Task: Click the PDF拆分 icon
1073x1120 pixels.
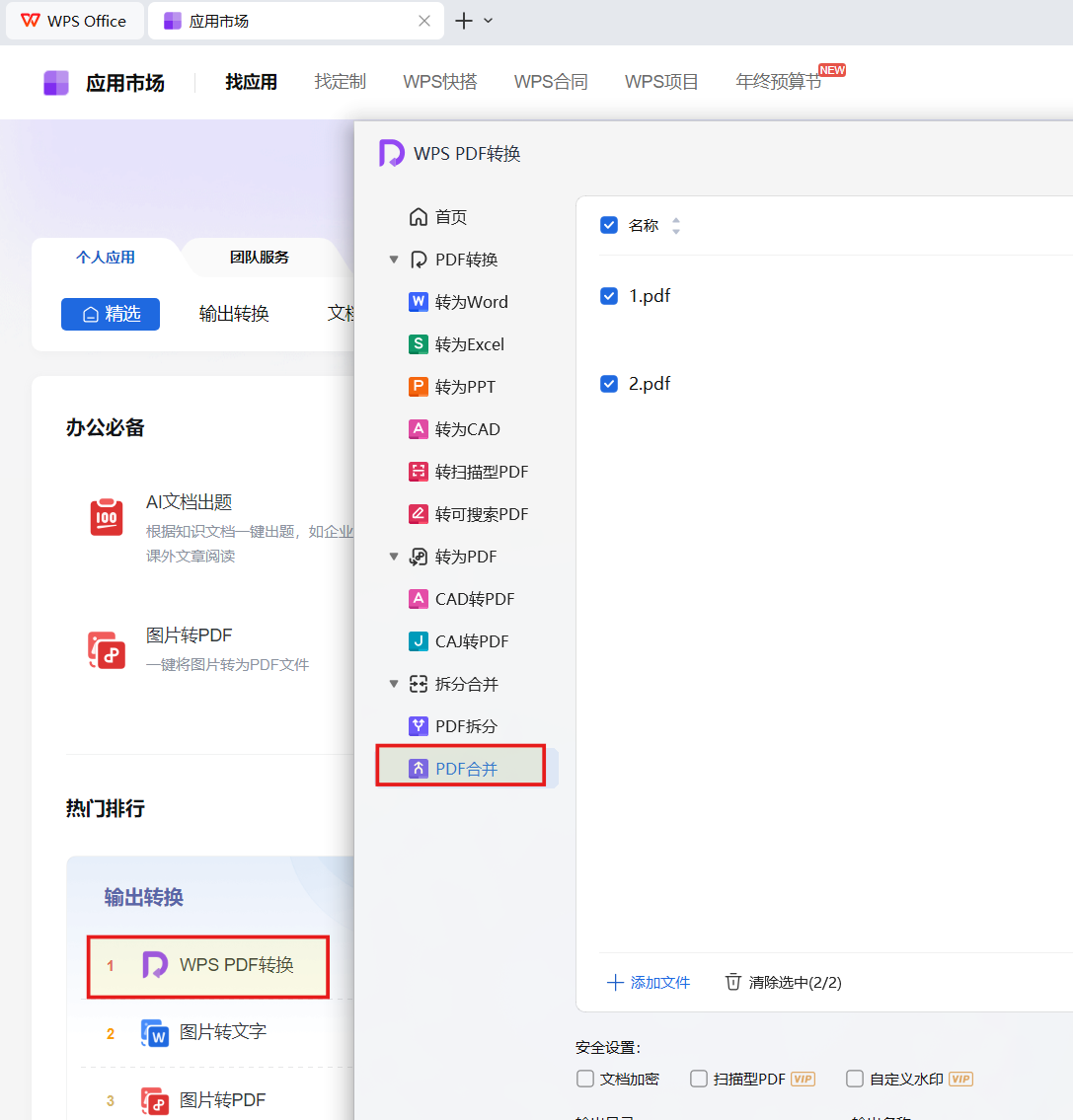Action: coord(419,726)
